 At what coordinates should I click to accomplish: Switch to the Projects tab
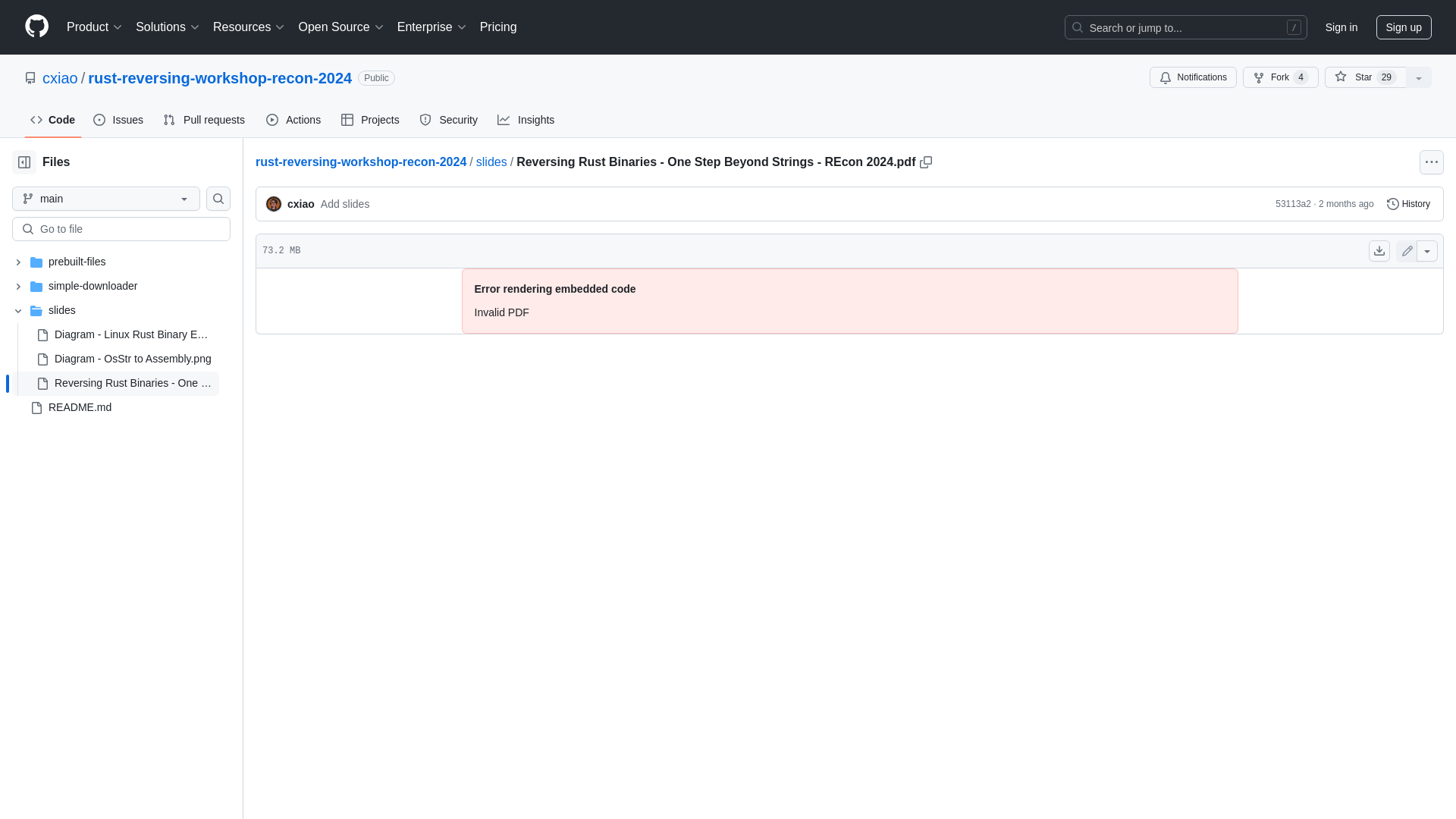[370, 120]
